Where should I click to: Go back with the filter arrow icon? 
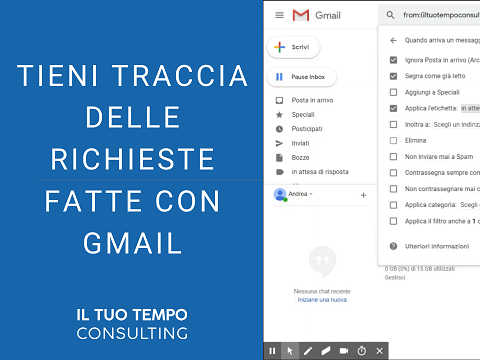393,40
